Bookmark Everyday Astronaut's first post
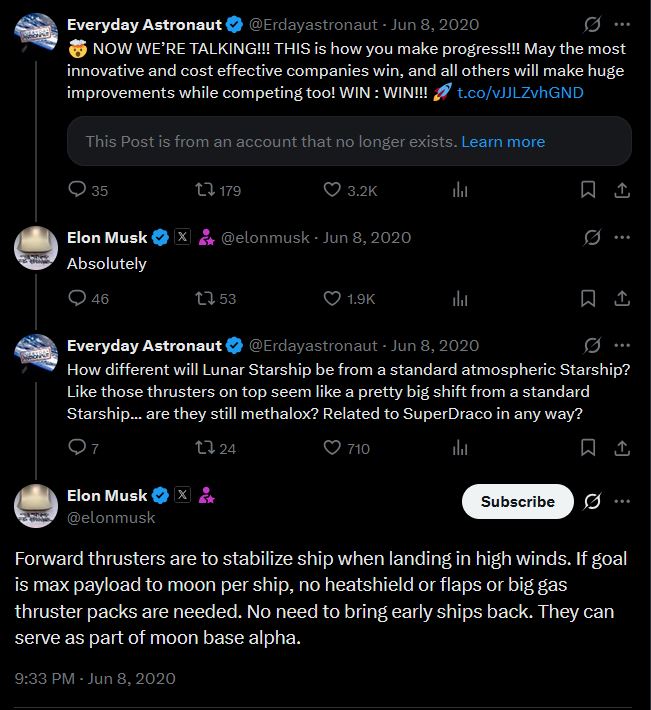The width and height of the screenshot is (651, 710). (588, 190)
